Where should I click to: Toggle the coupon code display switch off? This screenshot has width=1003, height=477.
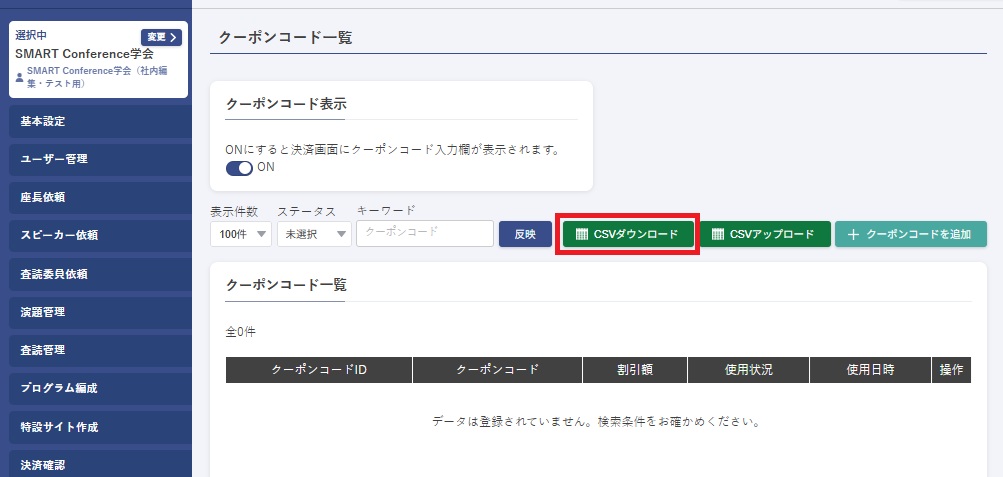click(239, 167)
